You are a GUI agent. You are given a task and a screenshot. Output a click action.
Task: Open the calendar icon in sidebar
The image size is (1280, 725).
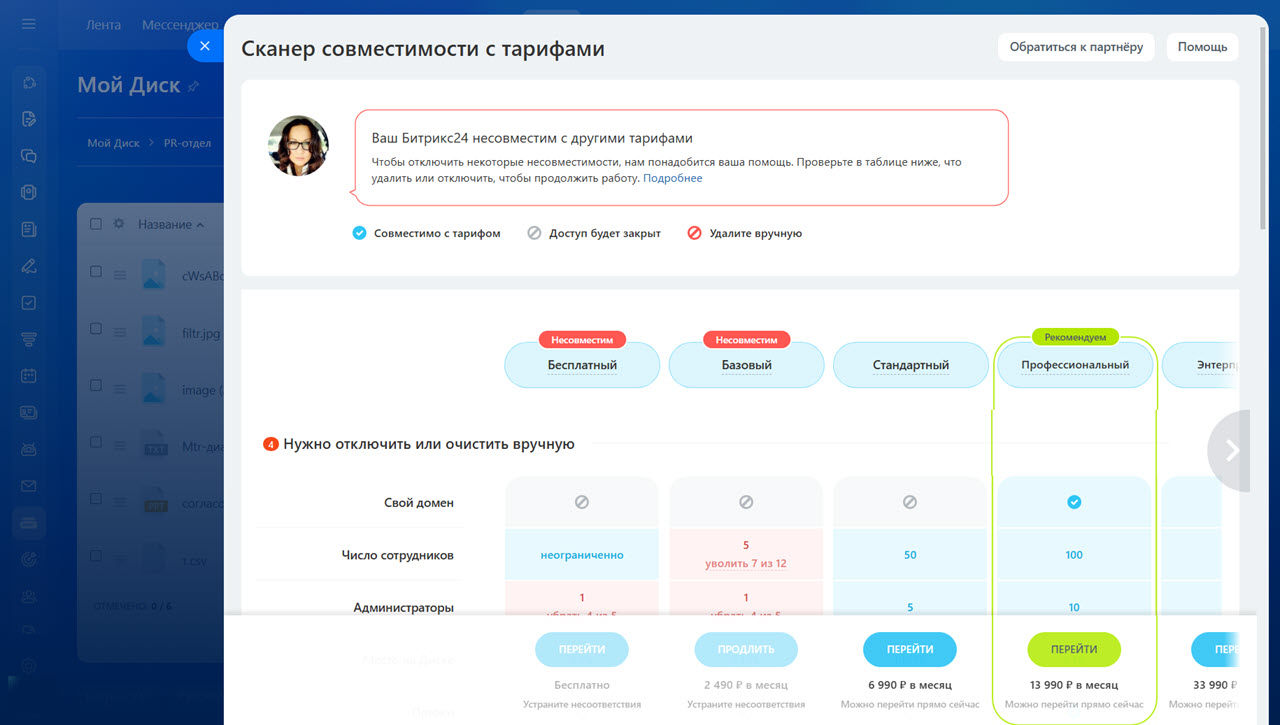[x=28, y=376]
